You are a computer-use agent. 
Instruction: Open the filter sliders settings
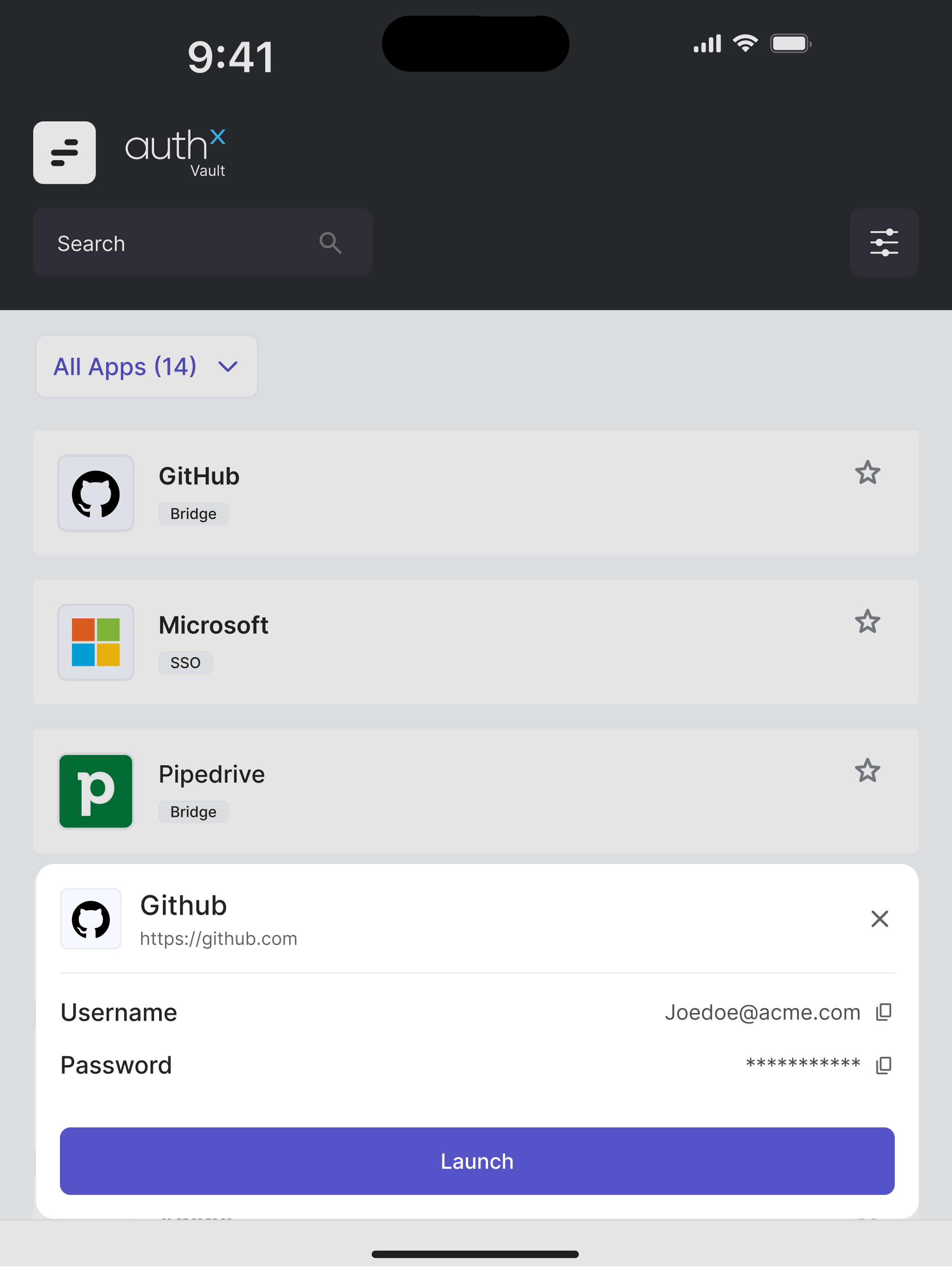[884, 243]
